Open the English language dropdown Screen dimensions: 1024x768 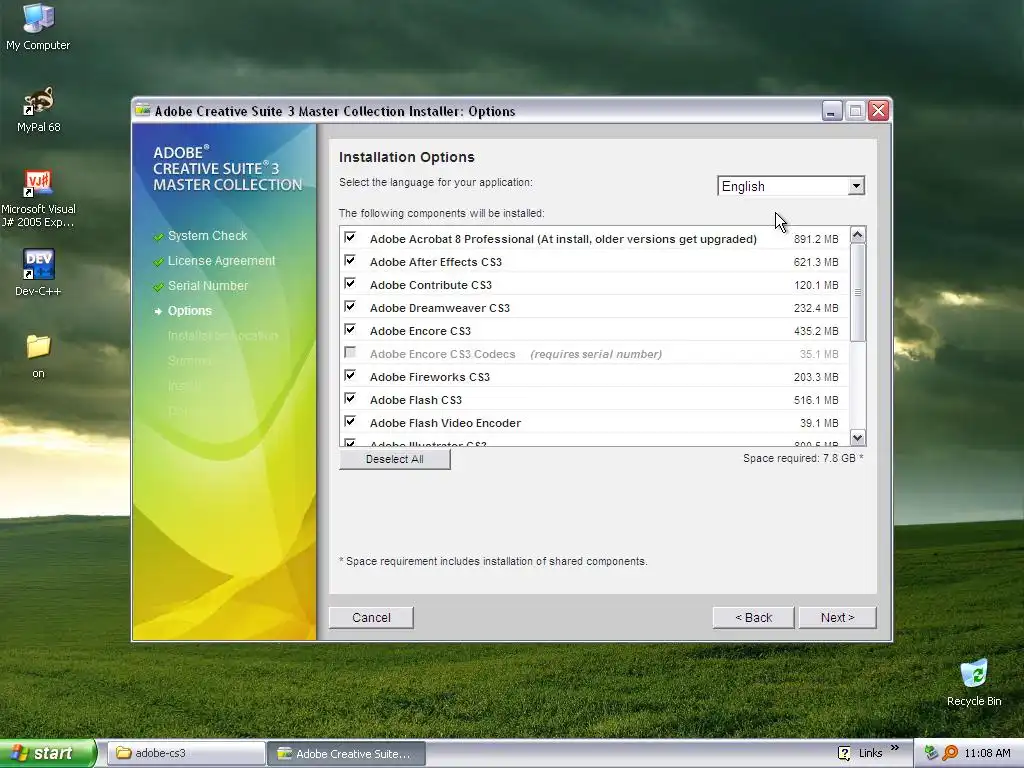[x=791, y=186]
